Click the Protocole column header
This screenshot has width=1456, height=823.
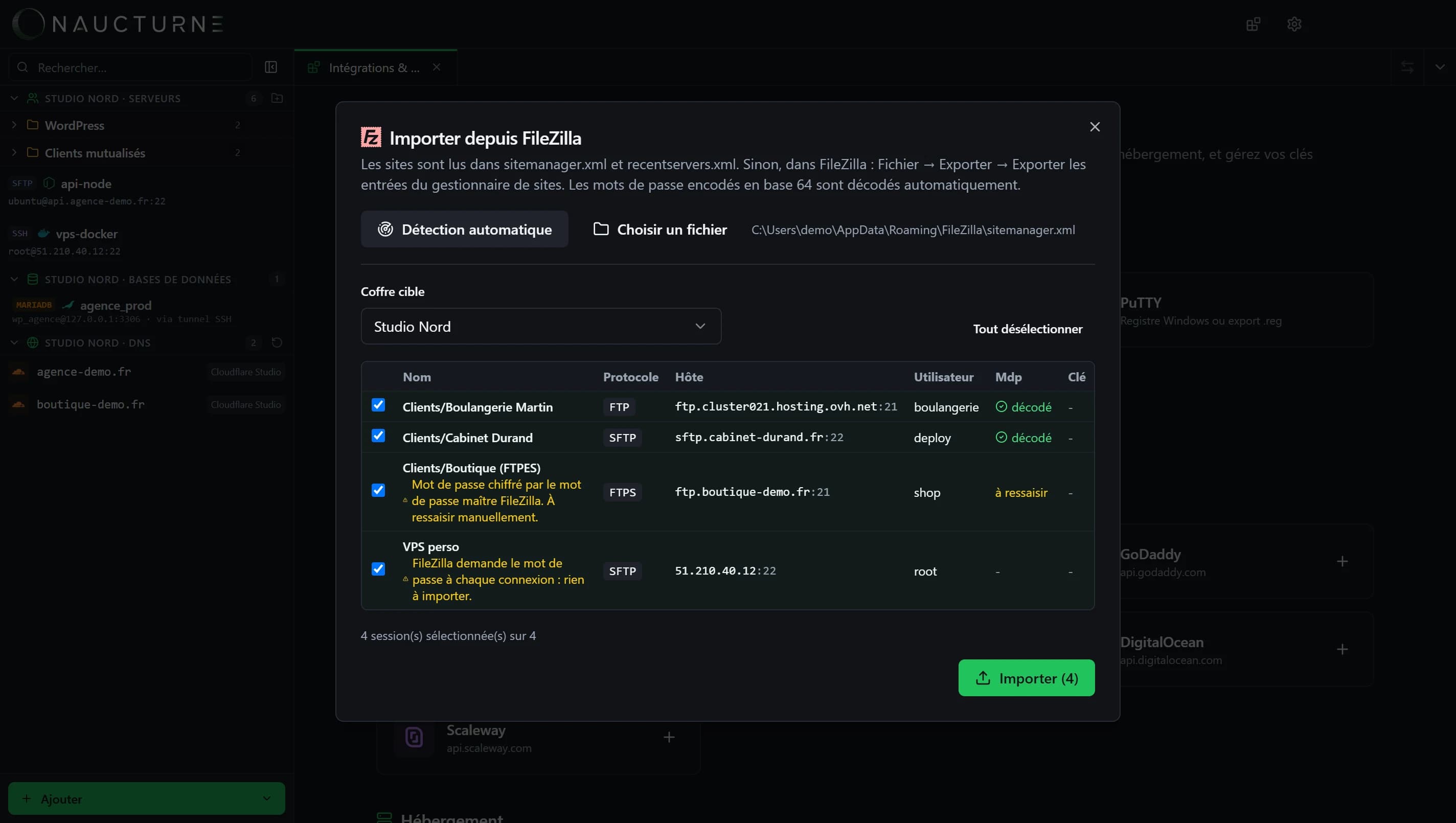tap(631, 377)
